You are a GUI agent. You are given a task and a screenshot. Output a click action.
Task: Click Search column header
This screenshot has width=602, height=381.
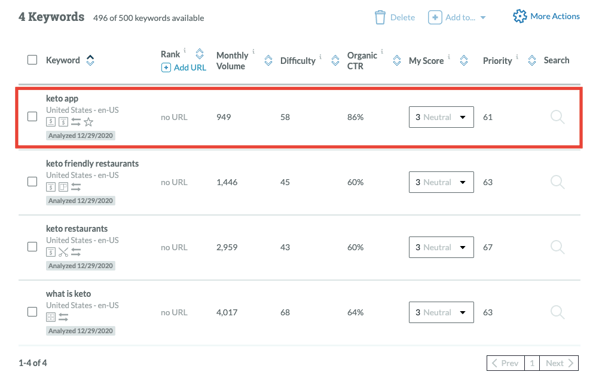[556, 60]
